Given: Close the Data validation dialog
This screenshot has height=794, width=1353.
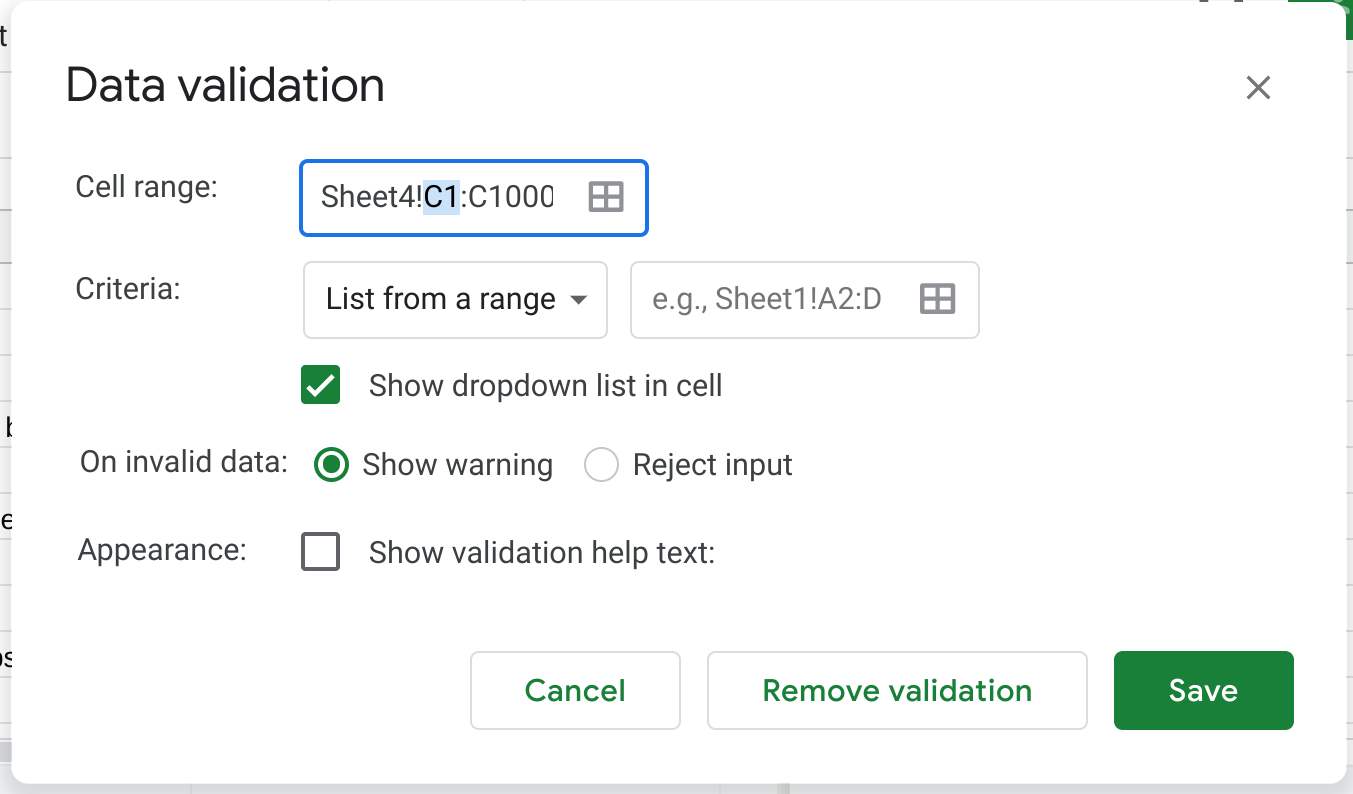Looking at the screenshot, I should pos(1258,88).
